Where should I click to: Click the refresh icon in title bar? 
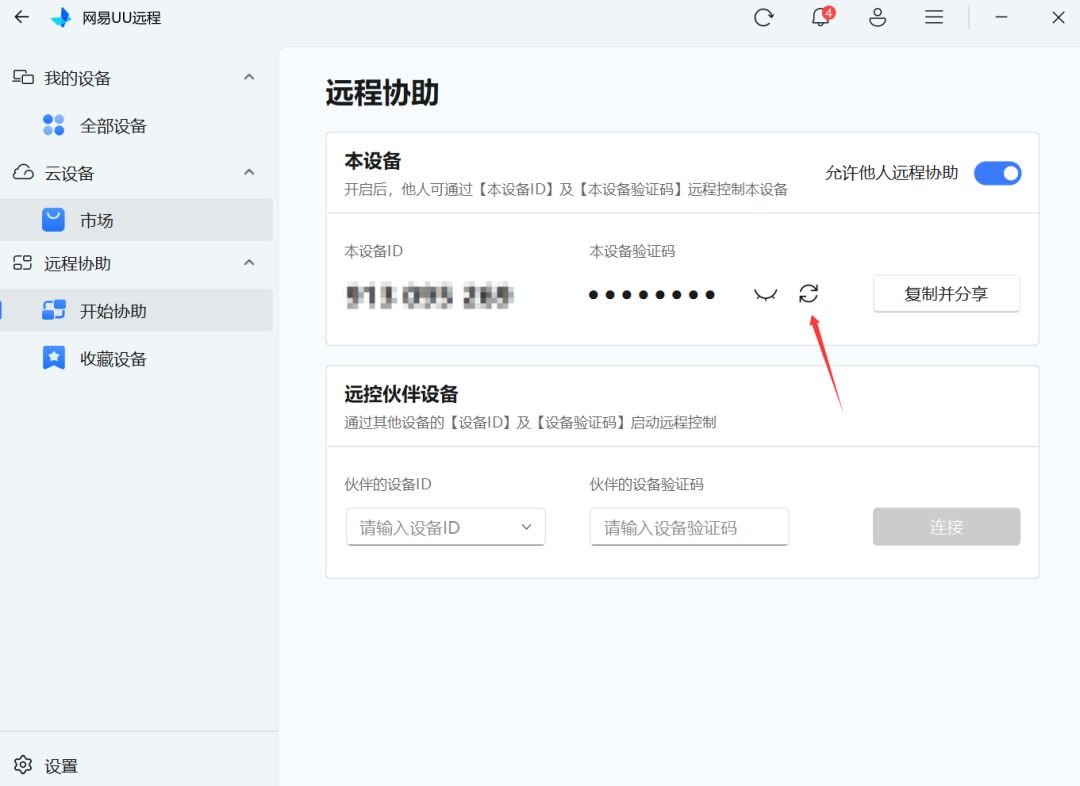(x=764, y=17)
